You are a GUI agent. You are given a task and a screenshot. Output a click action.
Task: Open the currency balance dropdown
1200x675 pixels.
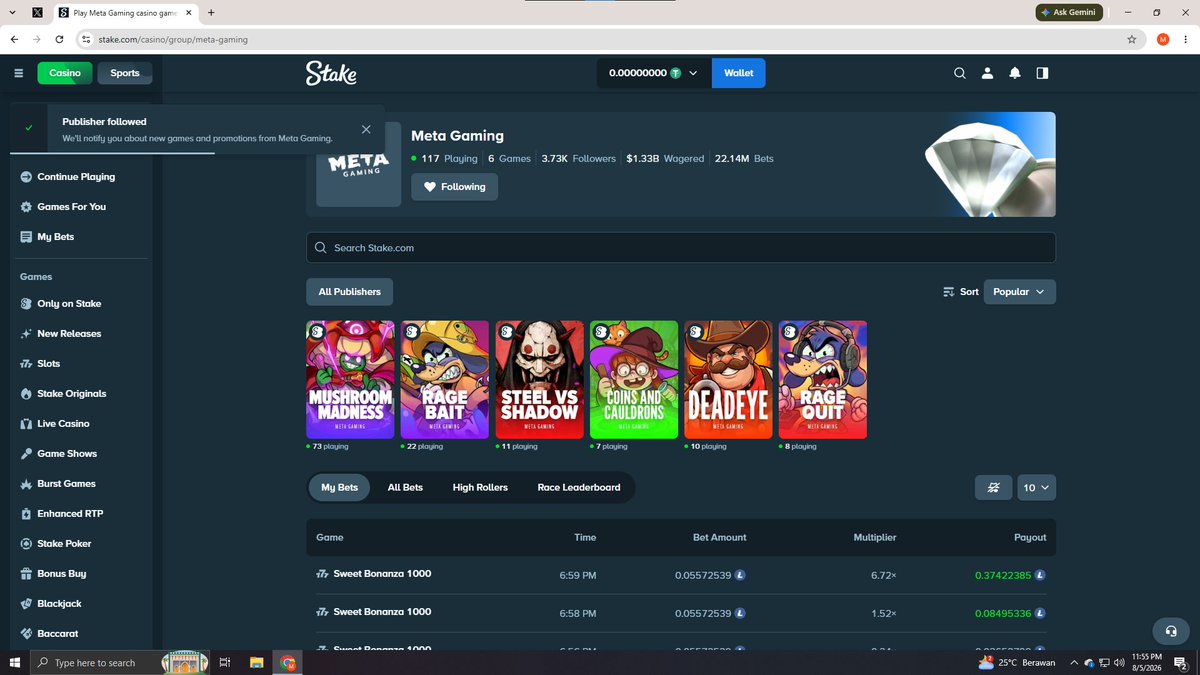(654, 73)
